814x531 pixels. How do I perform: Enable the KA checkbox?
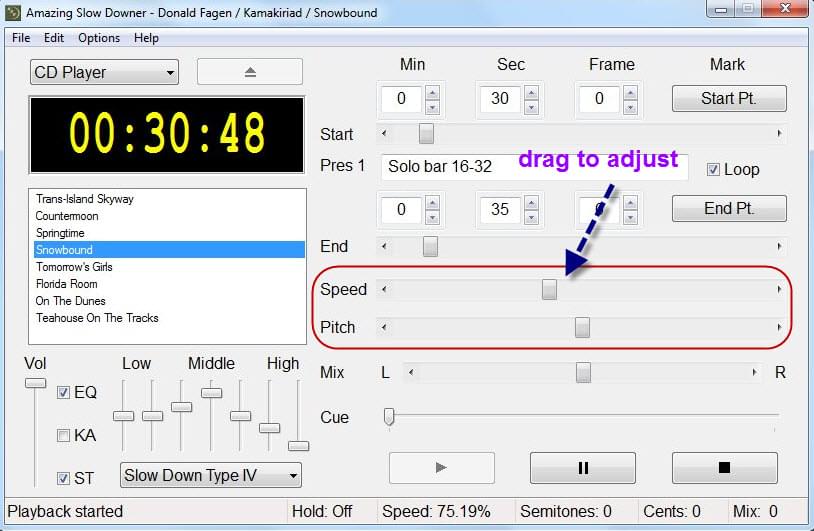(x=64, y=435)
